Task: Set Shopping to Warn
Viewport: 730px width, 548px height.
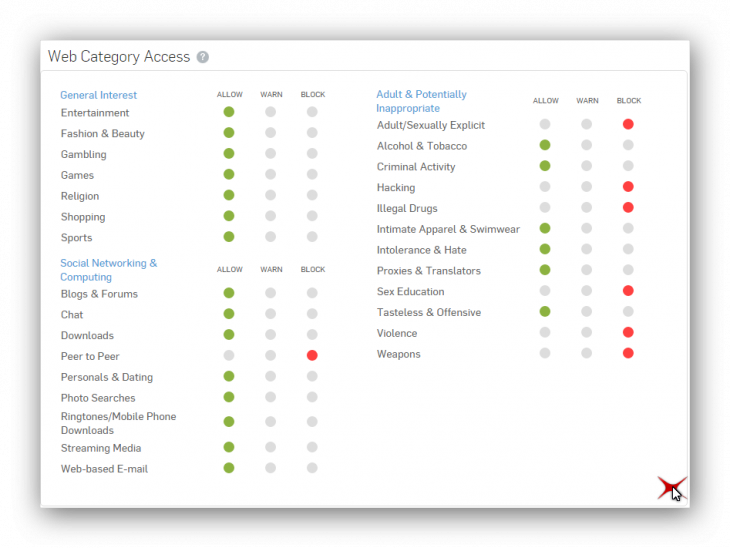Action: click(270, 216)
